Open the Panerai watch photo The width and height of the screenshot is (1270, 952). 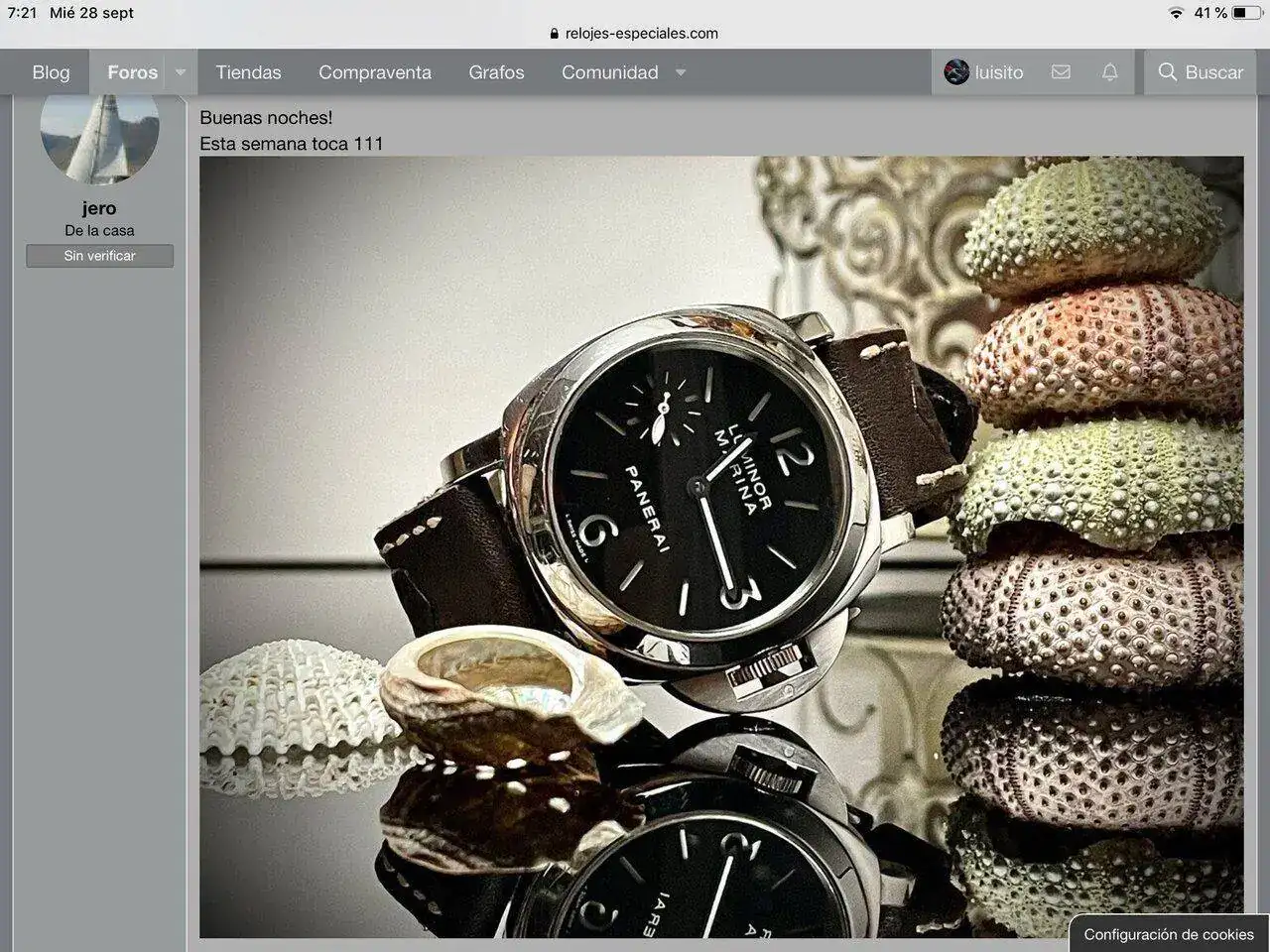point(721,546)
